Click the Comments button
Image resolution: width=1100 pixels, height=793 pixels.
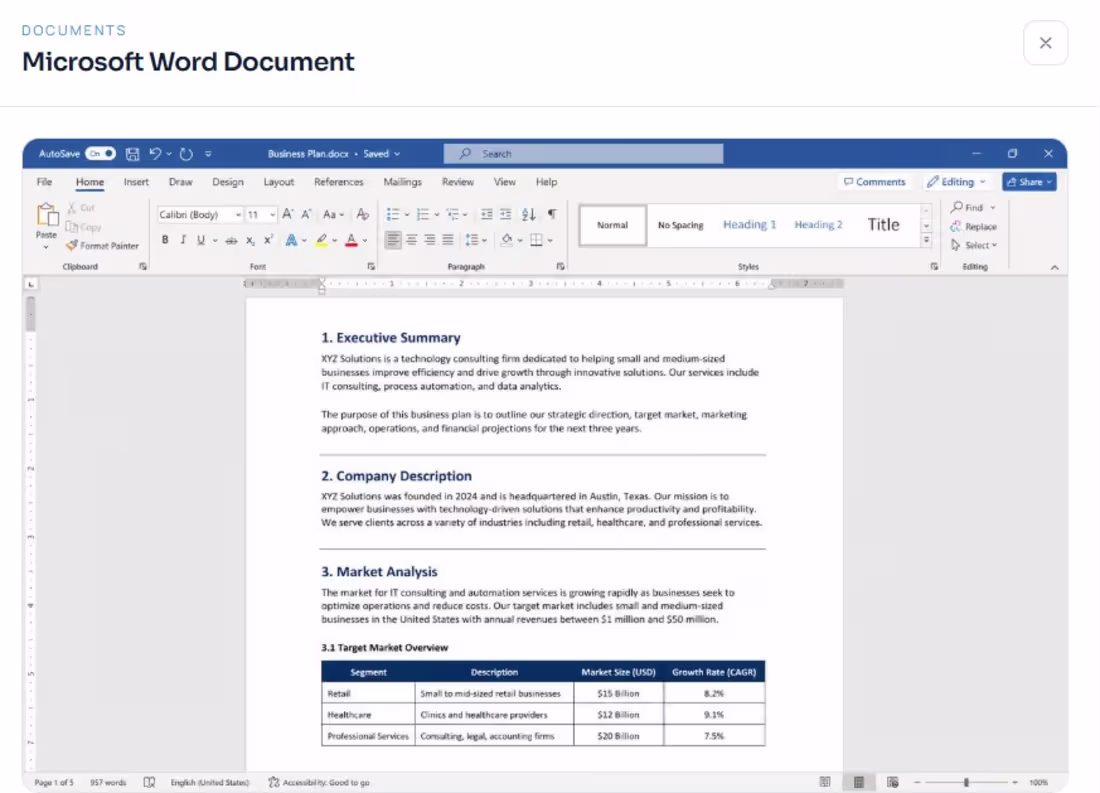[x=875, y=182]
